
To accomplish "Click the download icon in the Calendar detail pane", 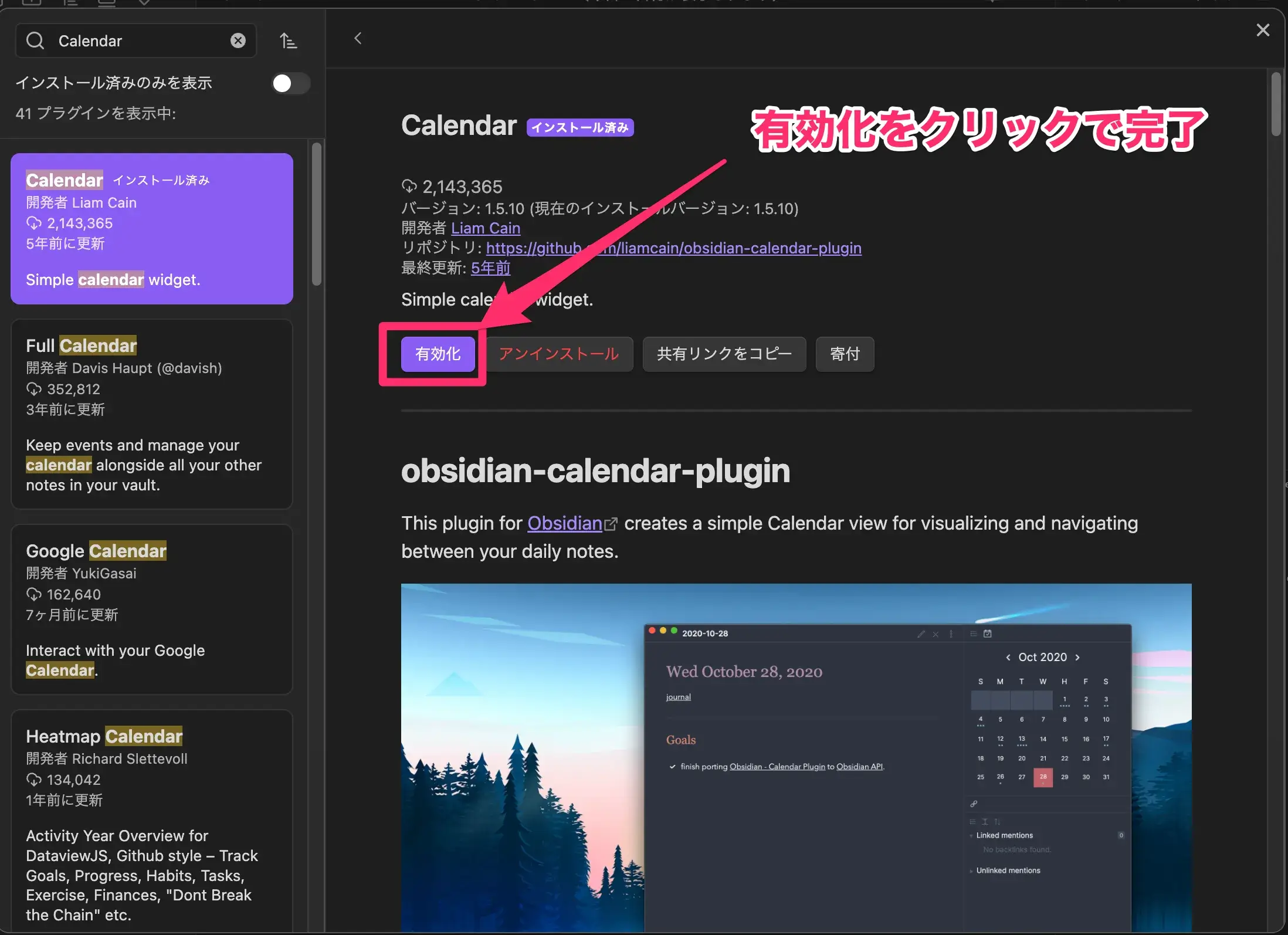I will (409, 187).
